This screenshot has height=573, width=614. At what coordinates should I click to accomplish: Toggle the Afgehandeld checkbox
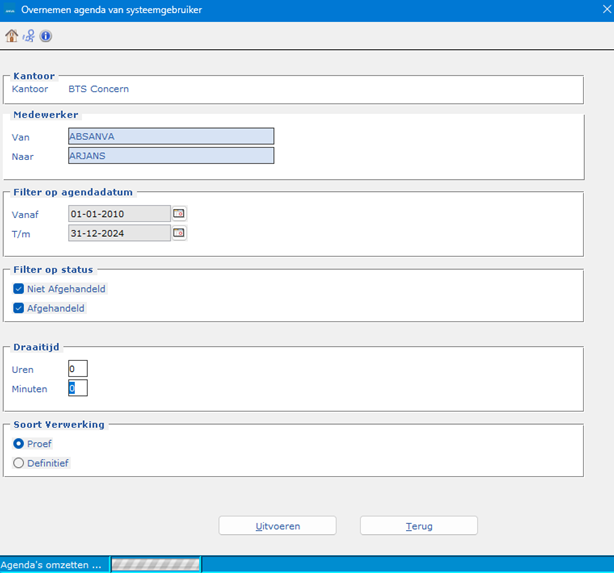[20, 308]
